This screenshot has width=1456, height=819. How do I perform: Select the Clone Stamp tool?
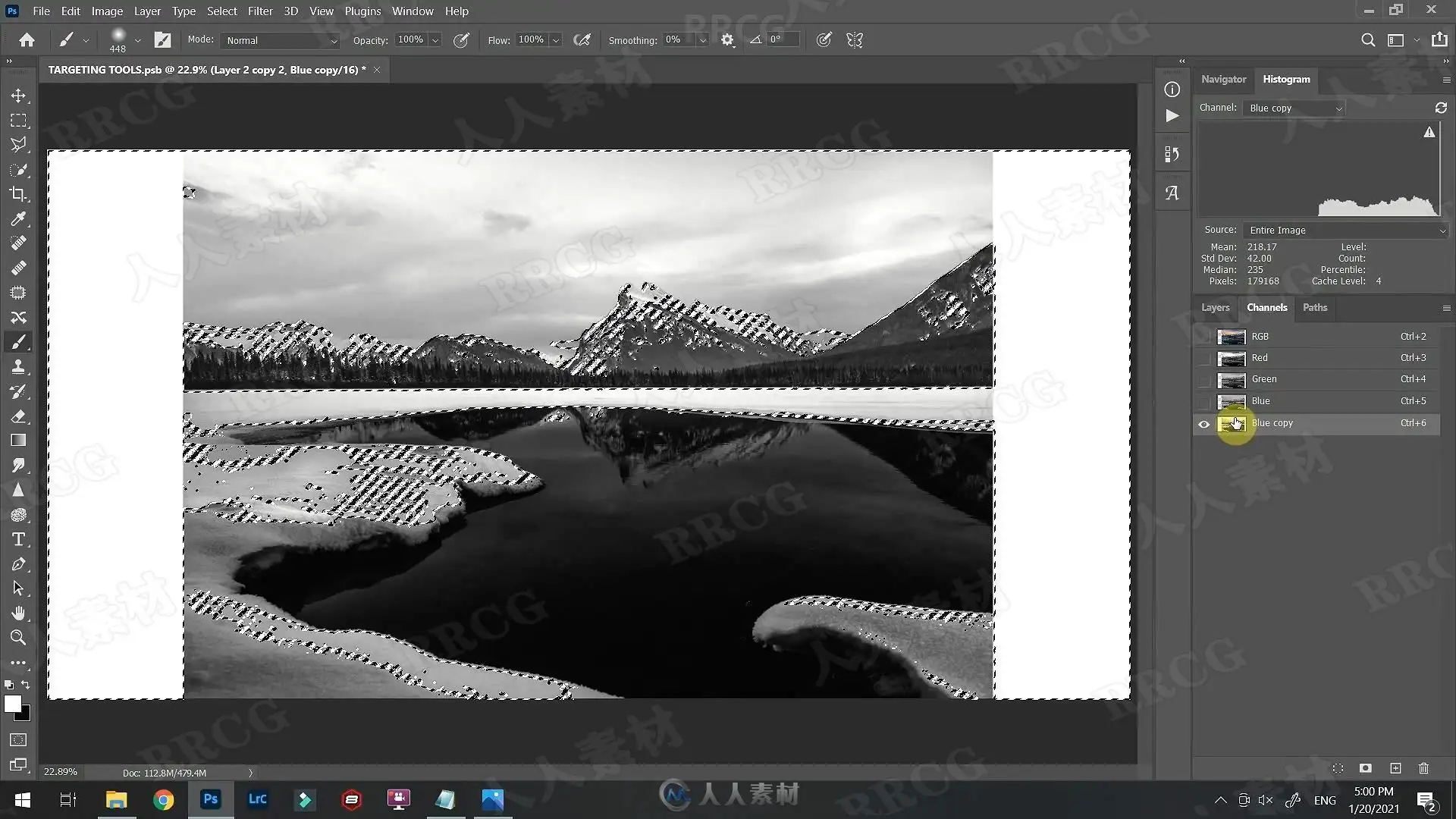(x=18, y=367)
